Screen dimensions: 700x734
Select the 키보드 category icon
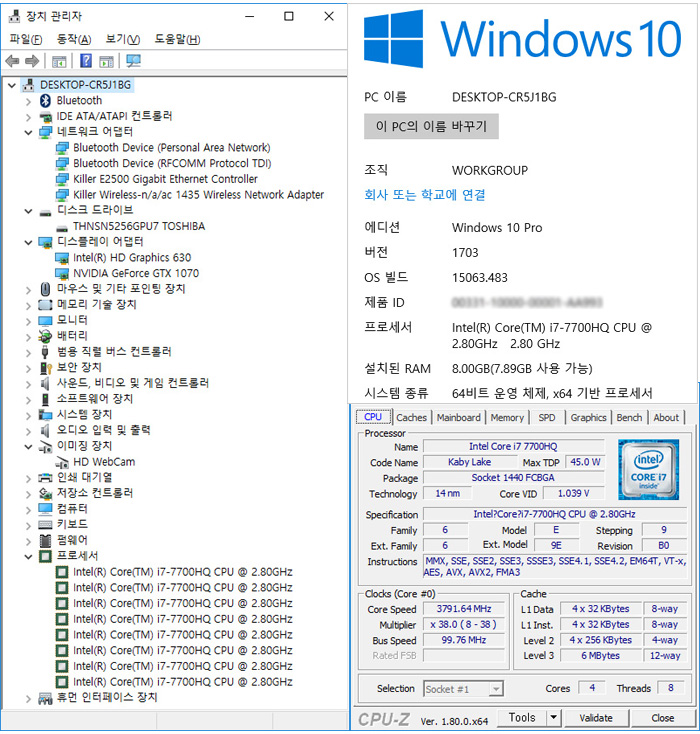pyautogui.click(x=45, y=524)
